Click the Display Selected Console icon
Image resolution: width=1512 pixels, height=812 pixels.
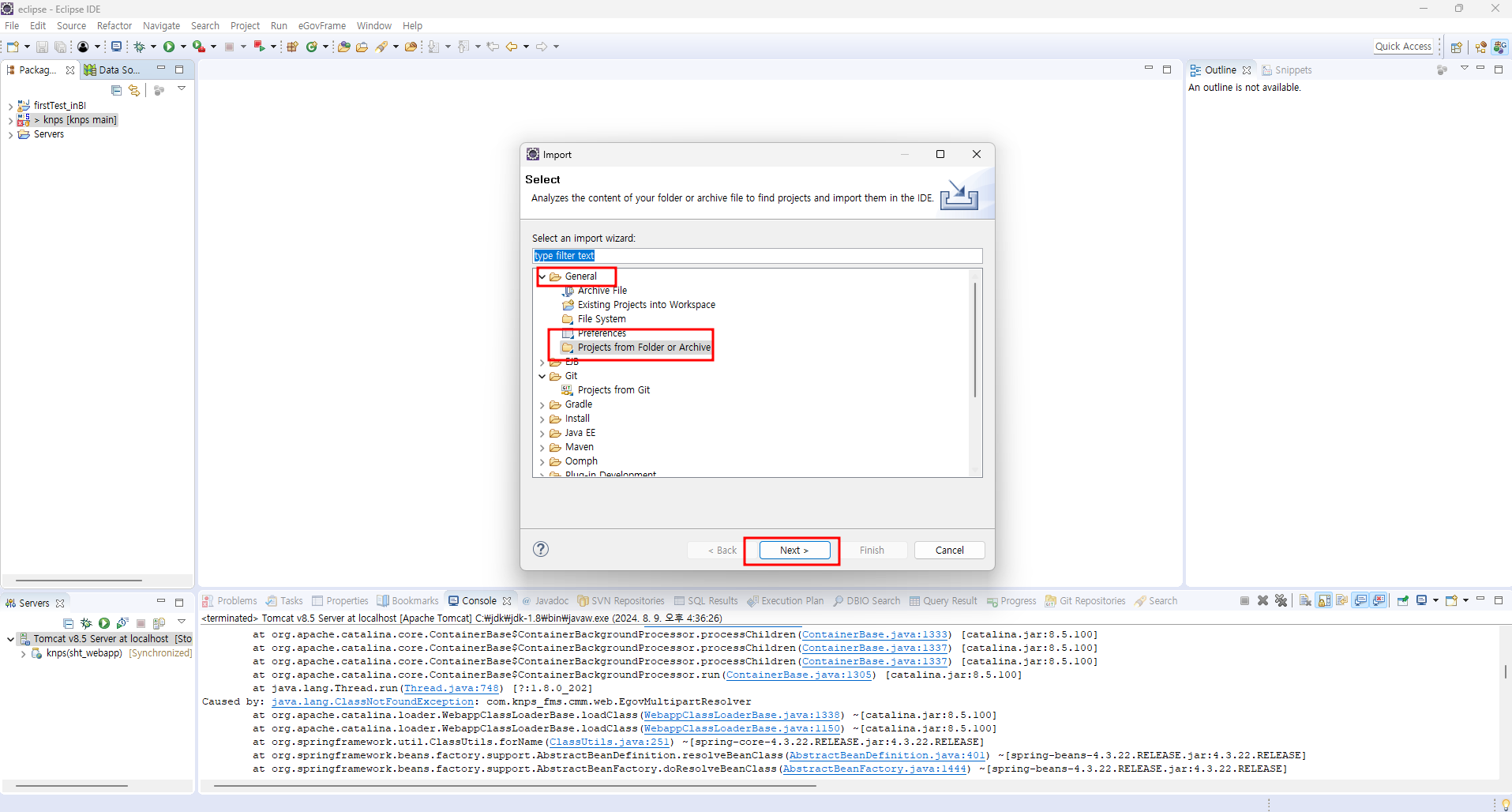(1421, 600)
